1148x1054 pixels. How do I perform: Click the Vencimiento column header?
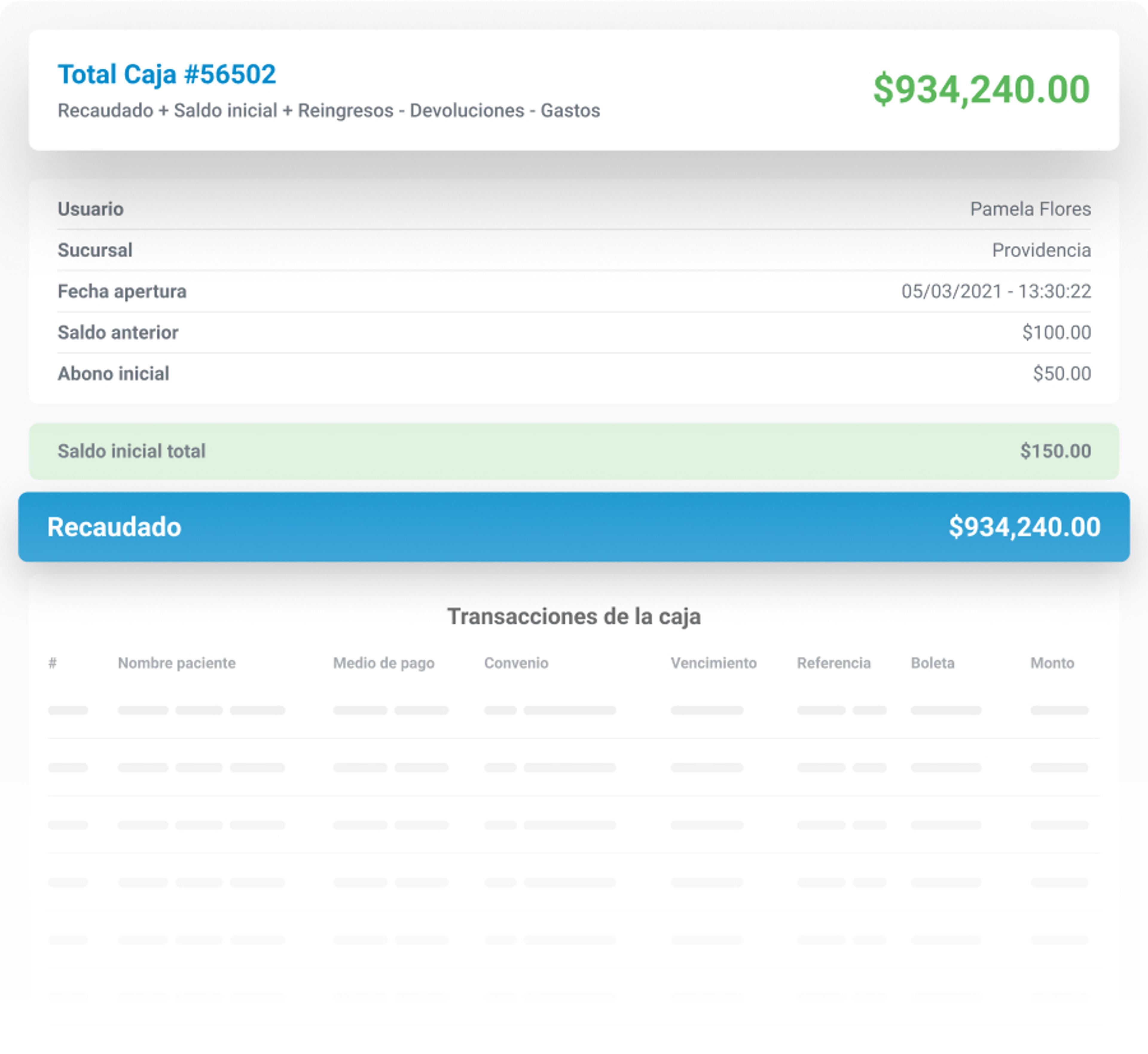click(714, 663)
